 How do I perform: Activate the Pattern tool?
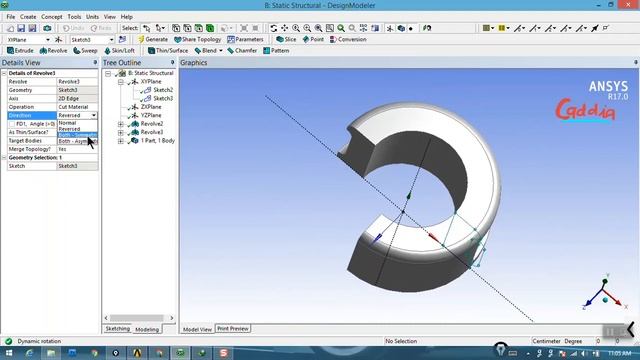coord(276,51)
